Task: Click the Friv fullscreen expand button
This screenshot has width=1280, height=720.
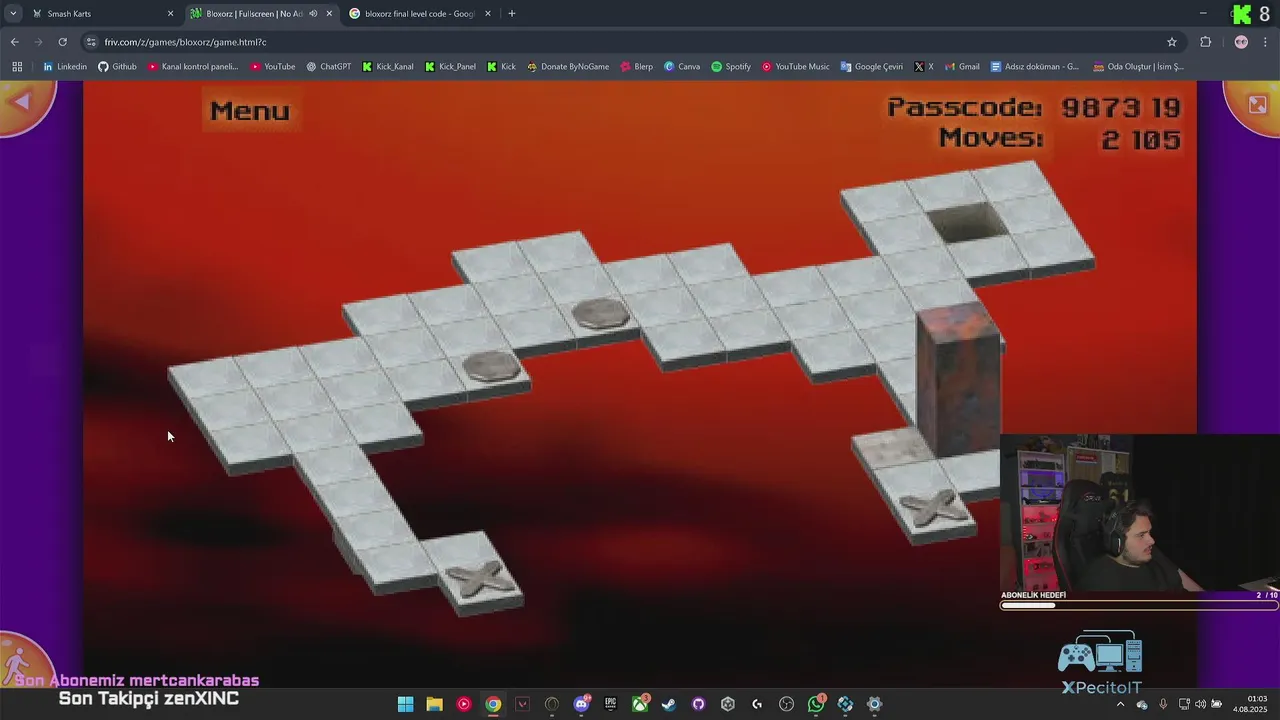Action: [x=1257, y=103]
